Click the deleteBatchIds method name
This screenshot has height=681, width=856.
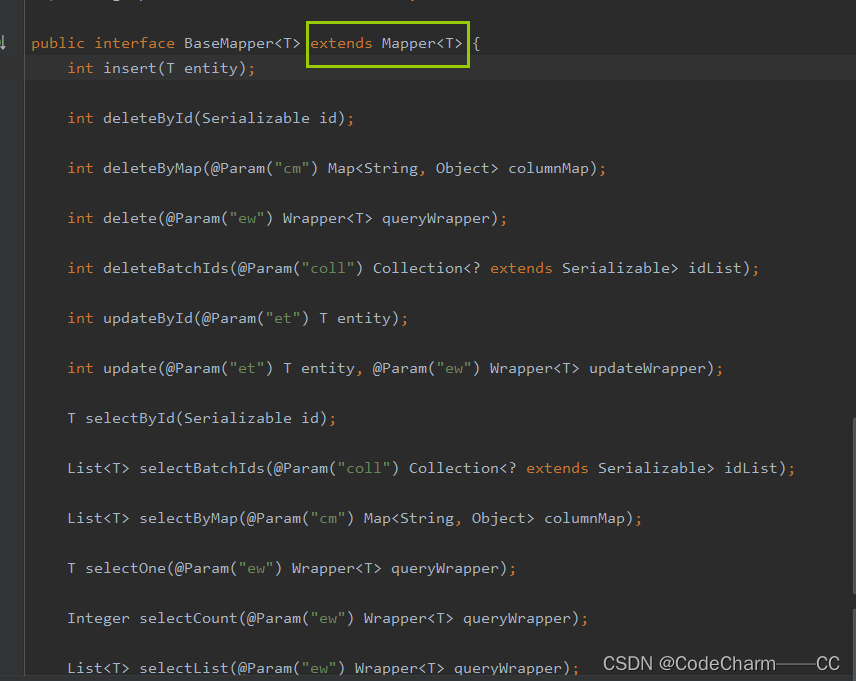[x=166, y=268]
